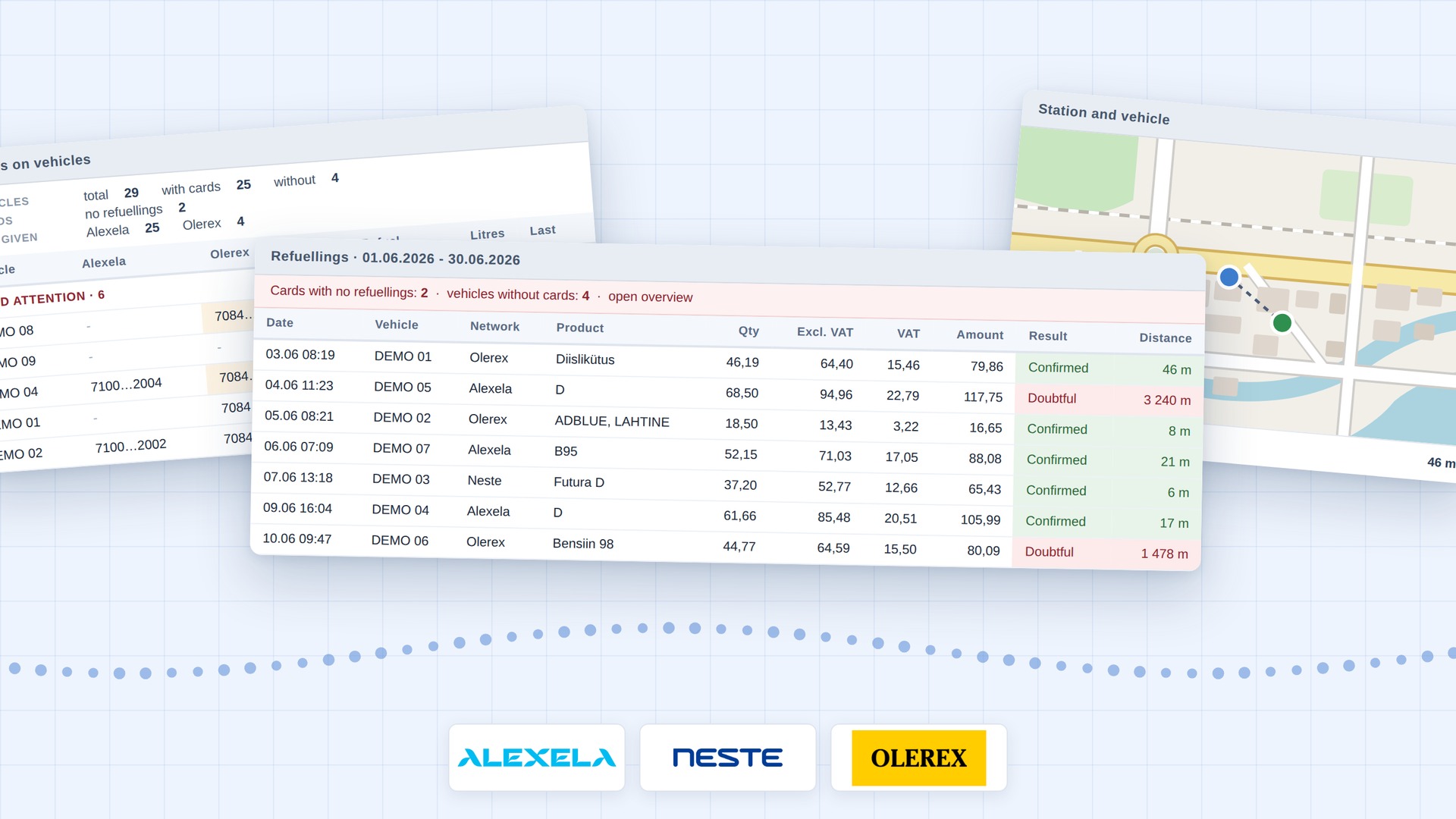Select the blue marker on the map

tap(1229, 277)
